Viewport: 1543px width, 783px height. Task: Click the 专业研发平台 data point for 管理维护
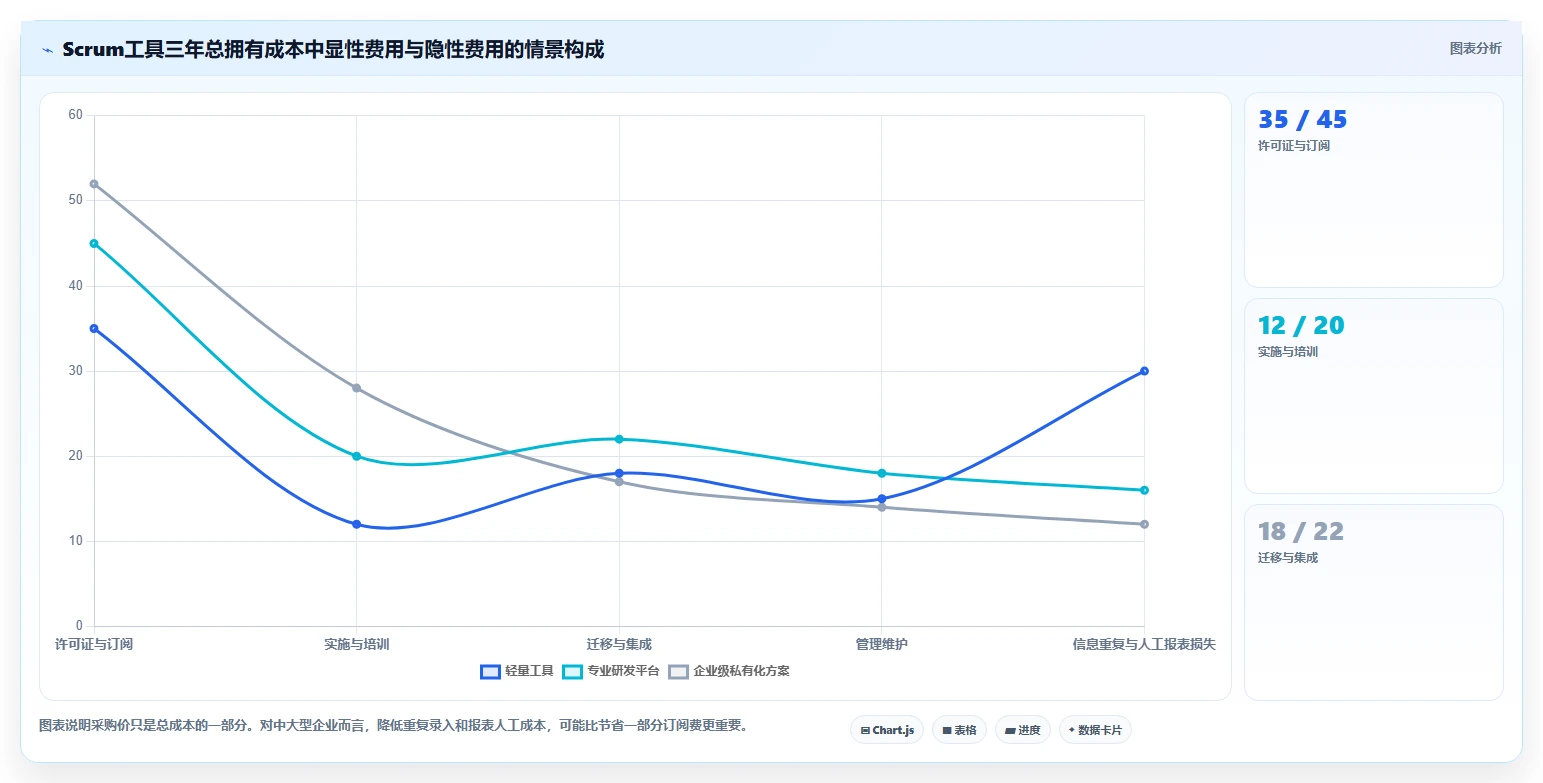tap(881, 473)
